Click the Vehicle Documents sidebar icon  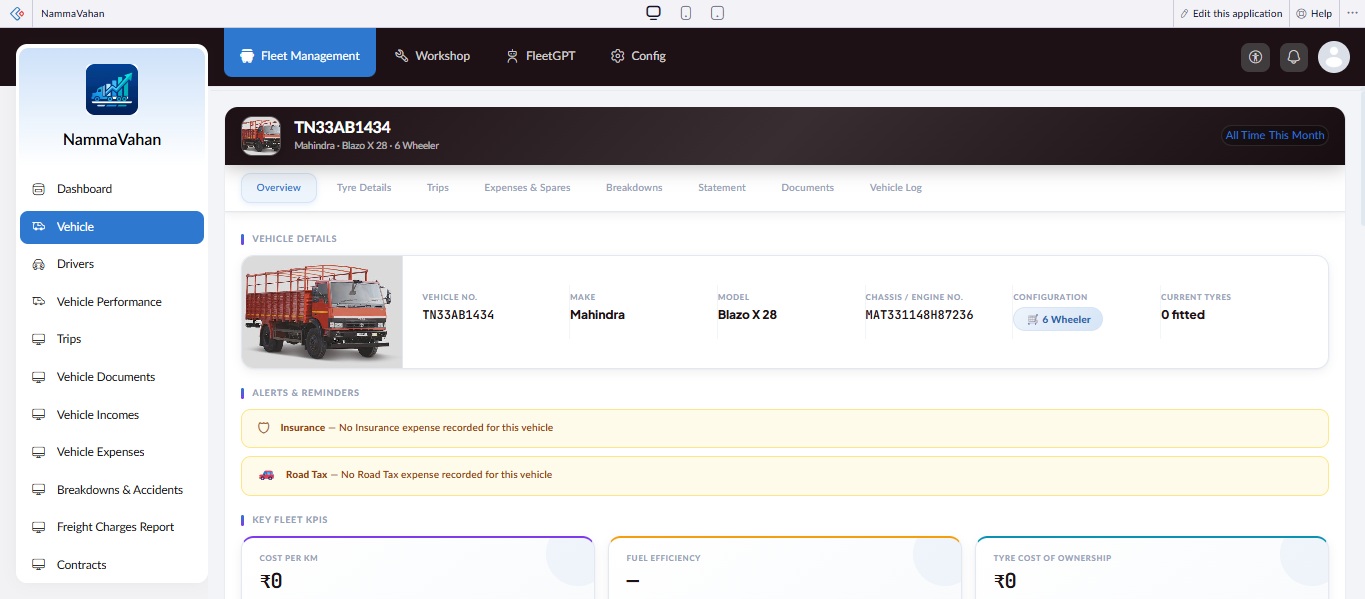pos(39,377)
